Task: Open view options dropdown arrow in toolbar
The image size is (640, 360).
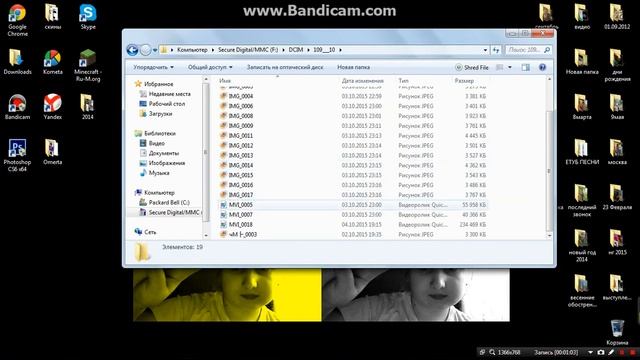Action: pyautogui.click(x=510, y=67)
